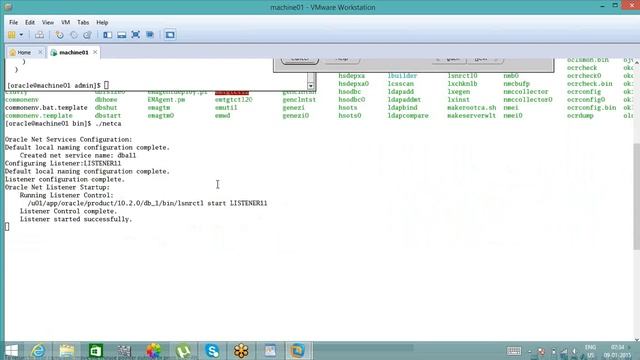Switch to Unity mode icon
The image size is (640, 360).
(150, 35)
